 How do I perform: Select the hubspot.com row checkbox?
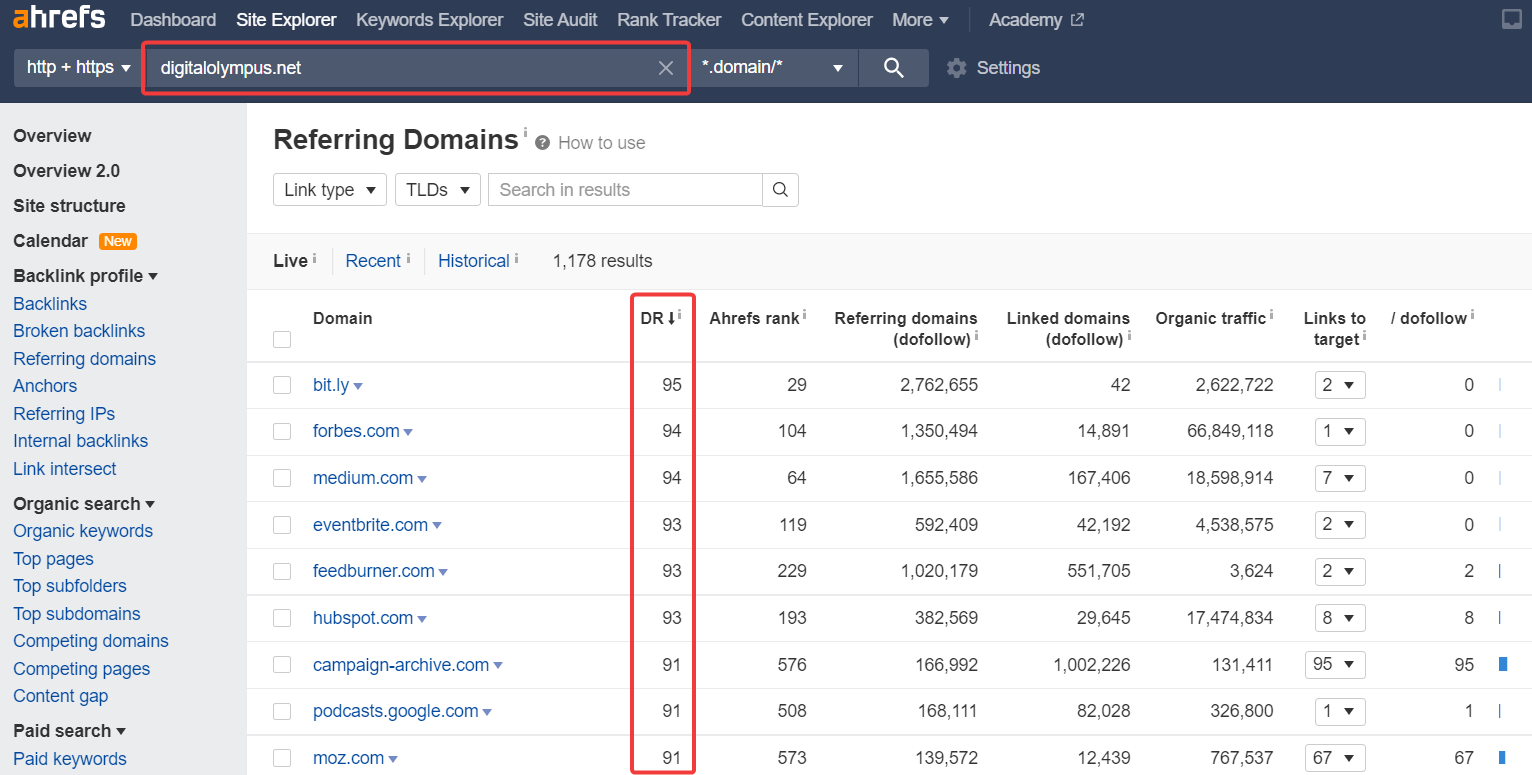click(x=282, y=618)
